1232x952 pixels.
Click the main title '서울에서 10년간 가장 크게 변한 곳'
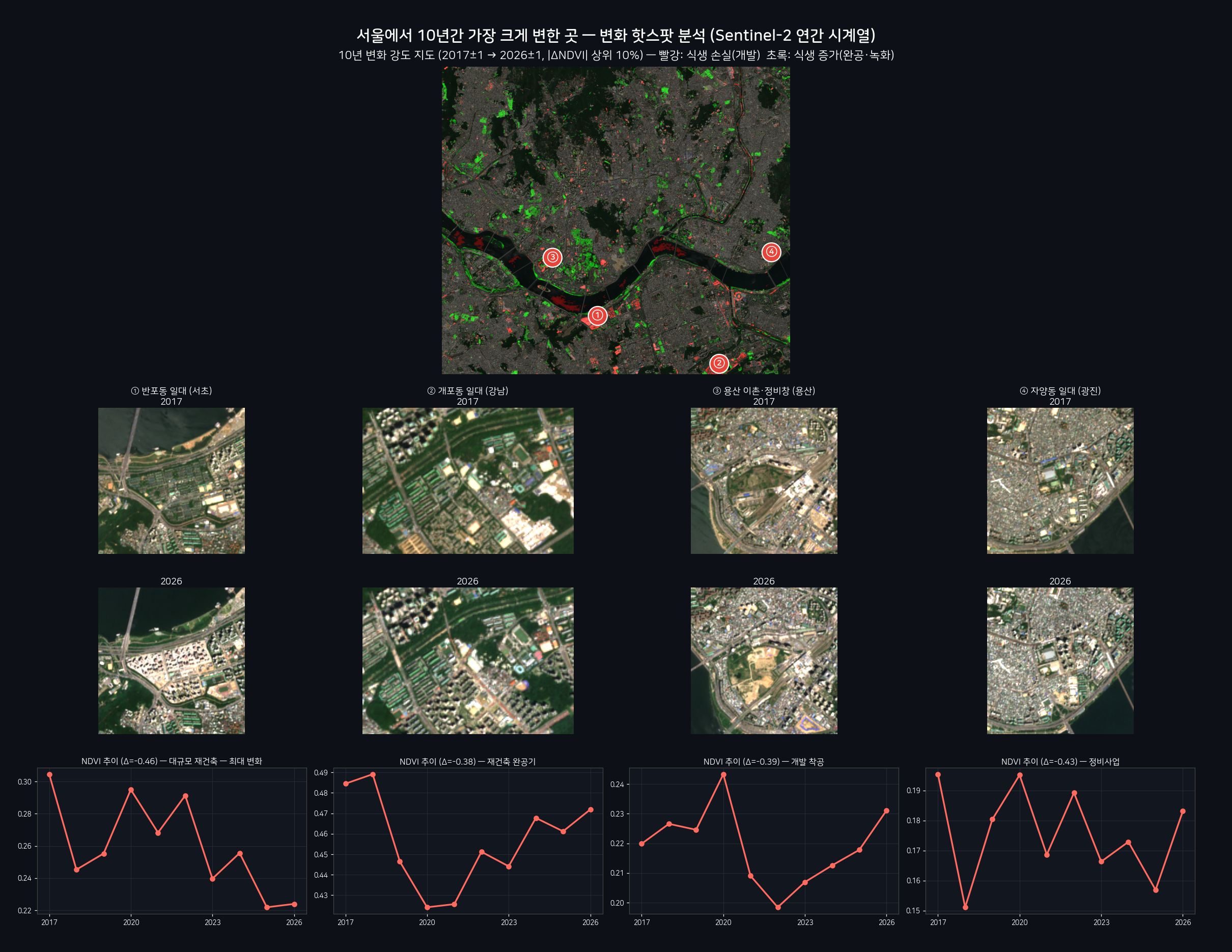click(x=467, y=35)
